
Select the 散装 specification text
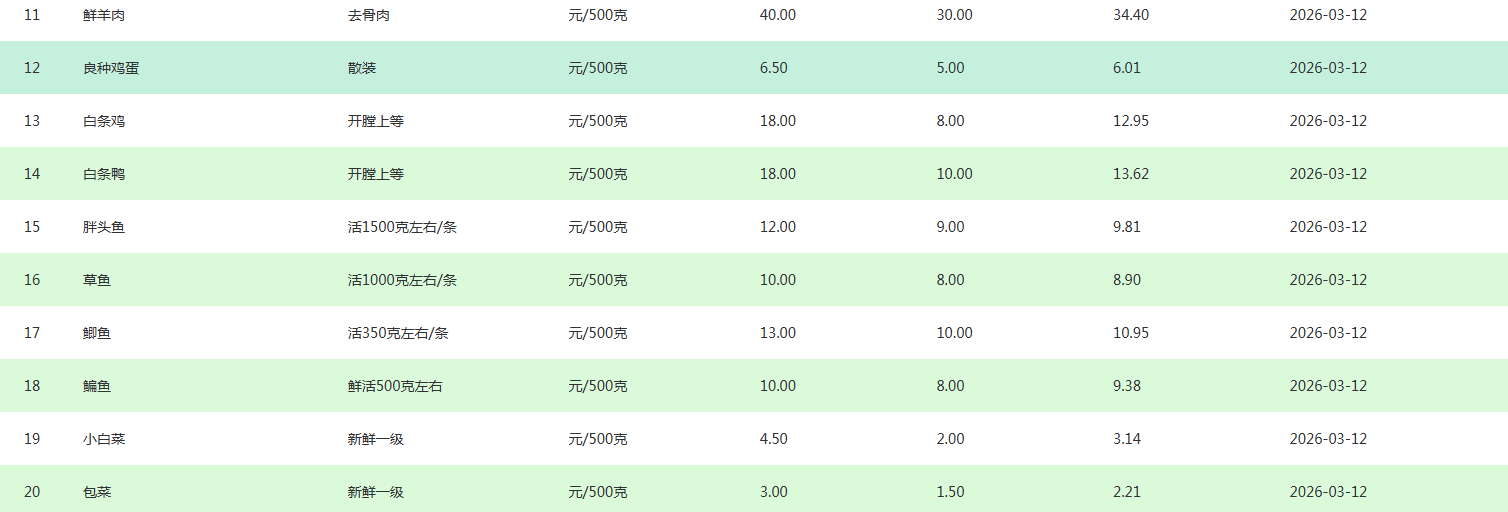tap(362, 68)
